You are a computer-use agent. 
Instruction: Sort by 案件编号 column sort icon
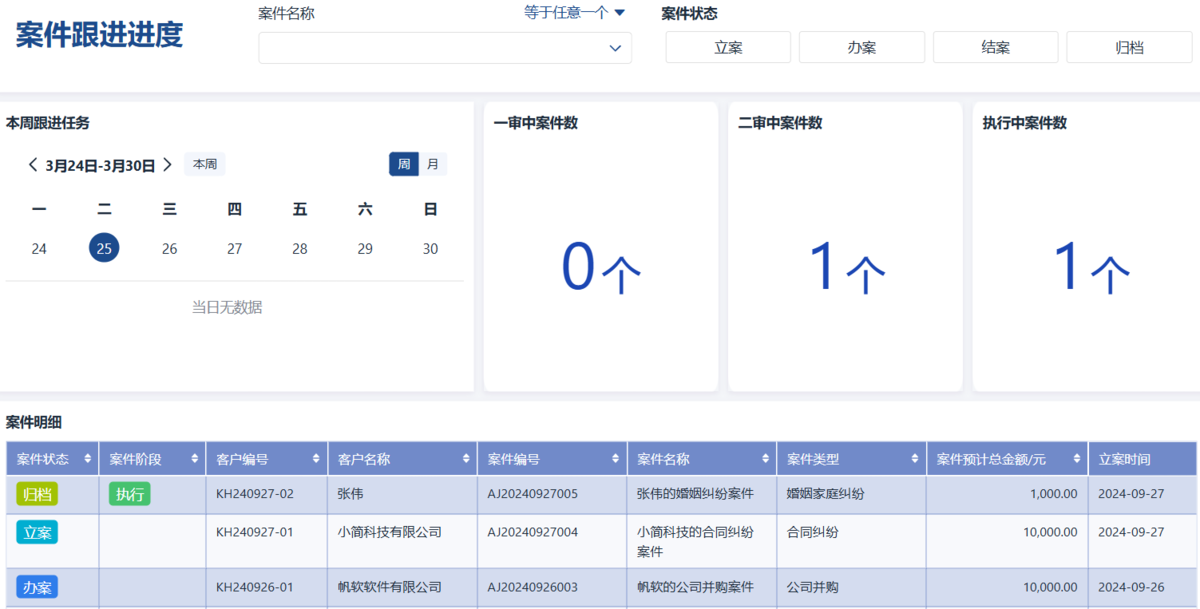pyautogui.click(x=616, y=460)
